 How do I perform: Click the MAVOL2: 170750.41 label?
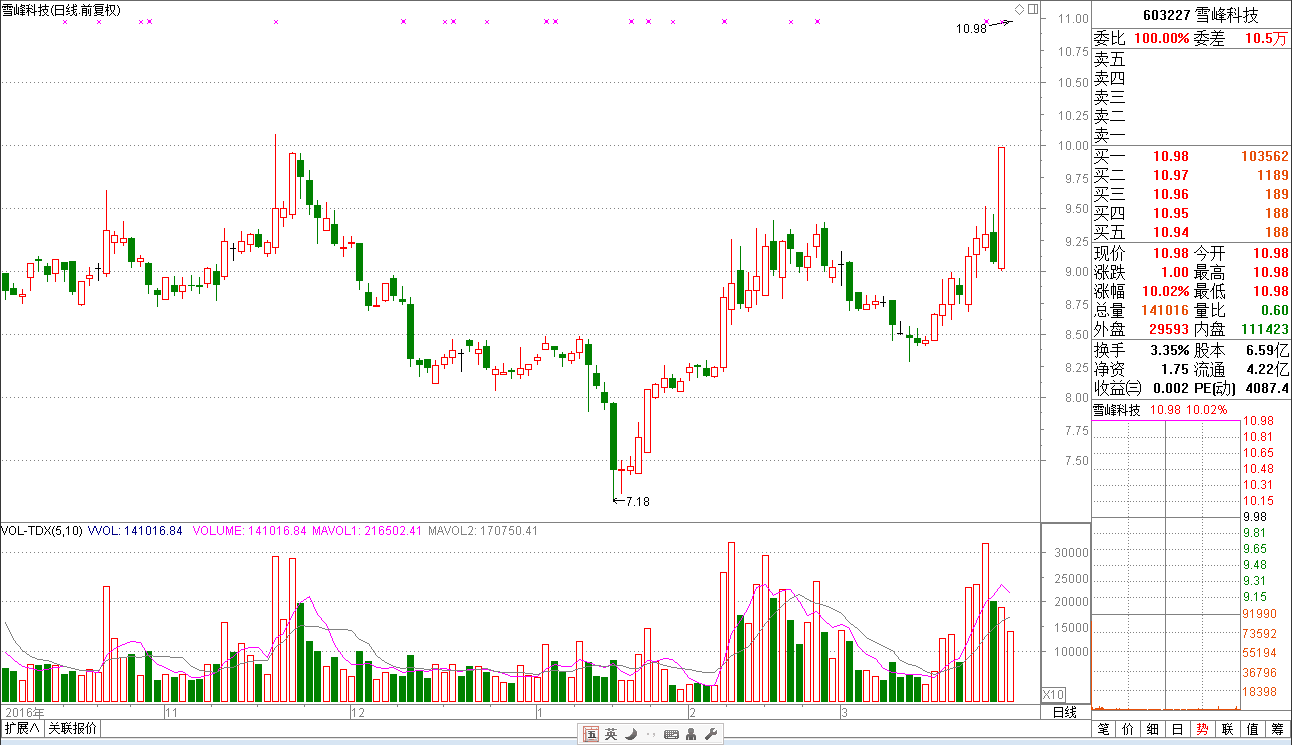(x=483, y=531)
